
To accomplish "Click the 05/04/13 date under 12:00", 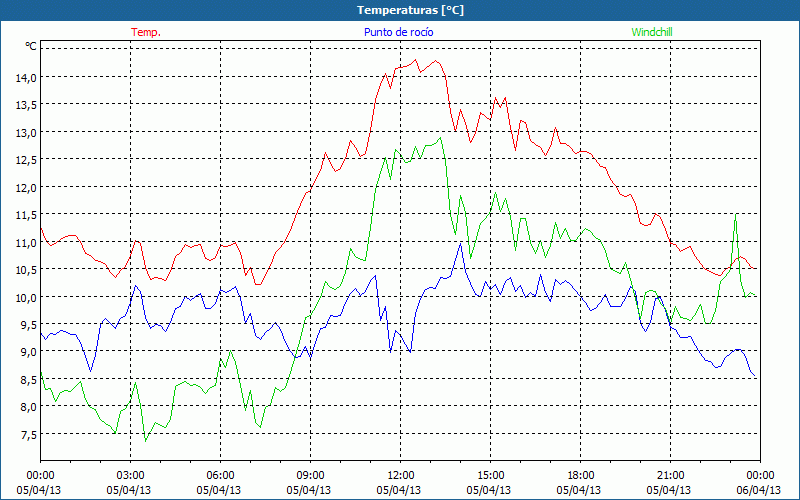I will [x=399, y=490].
